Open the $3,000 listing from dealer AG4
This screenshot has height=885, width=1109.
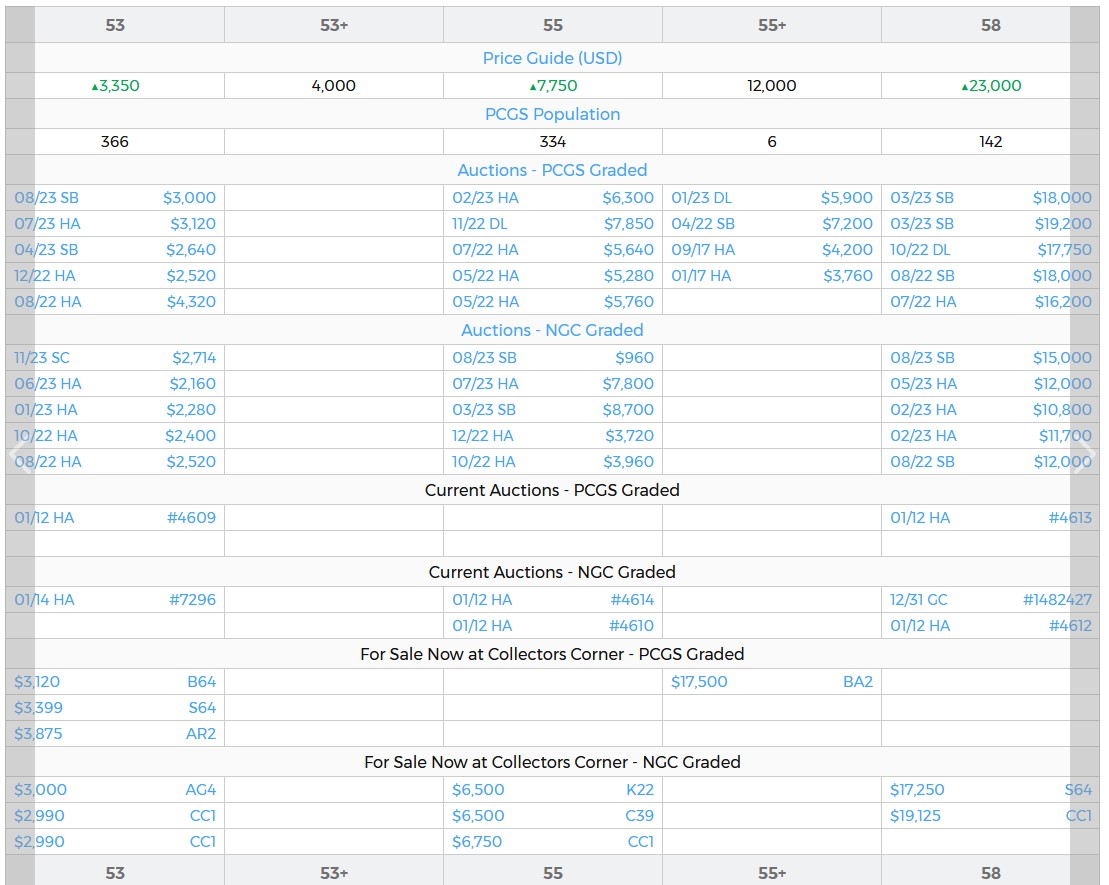pos(115,789)
